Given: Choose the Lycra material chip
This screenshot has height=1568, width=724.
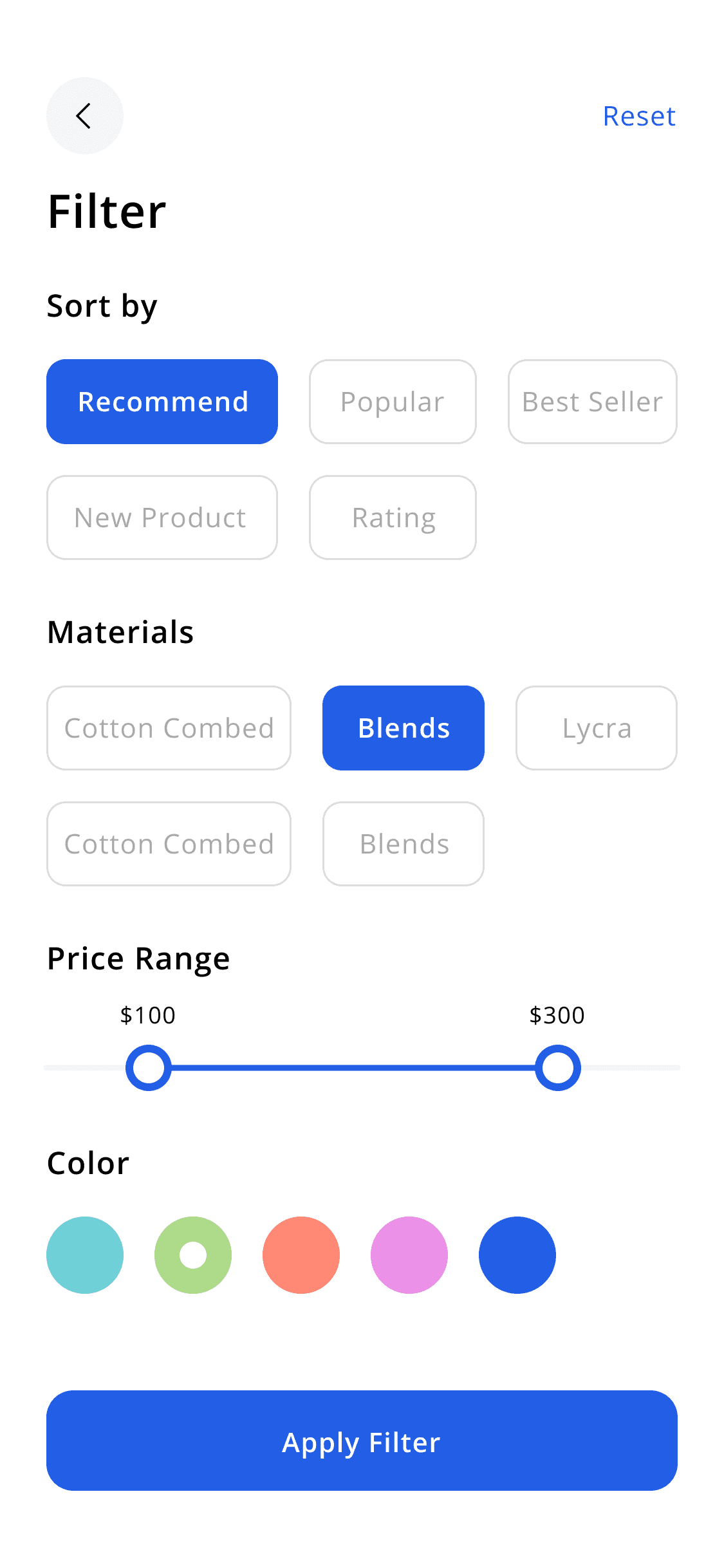Looking at the screenshot, I should point(597,728).
